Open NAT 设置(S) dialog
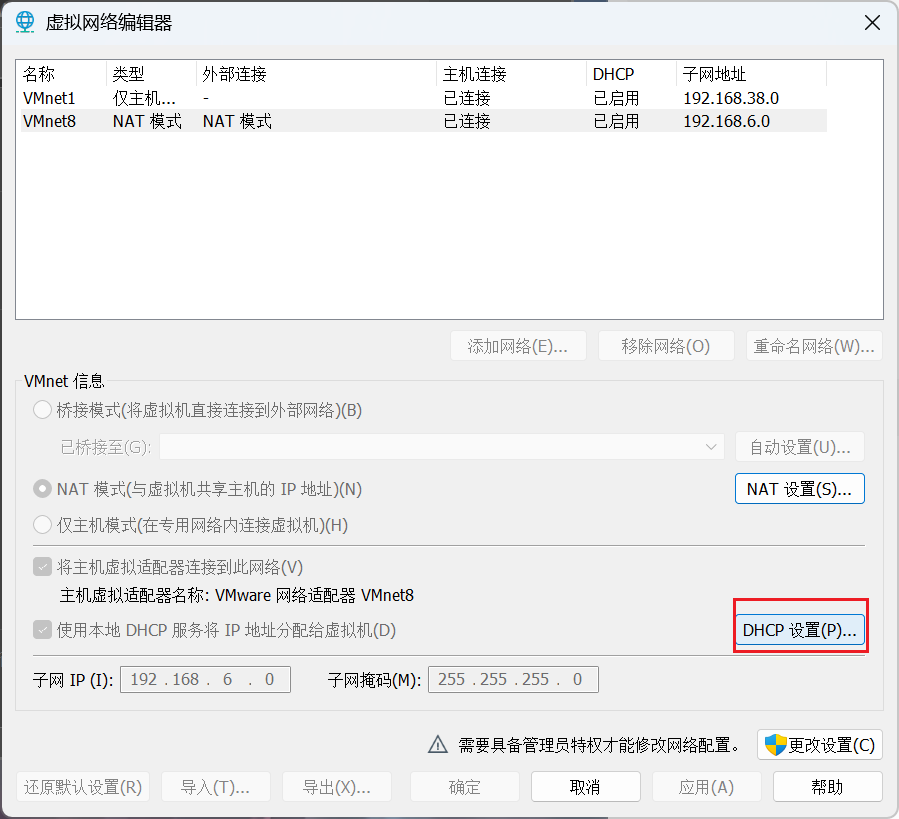The width and height of the screenshot is (899, 819). (800, 489)
